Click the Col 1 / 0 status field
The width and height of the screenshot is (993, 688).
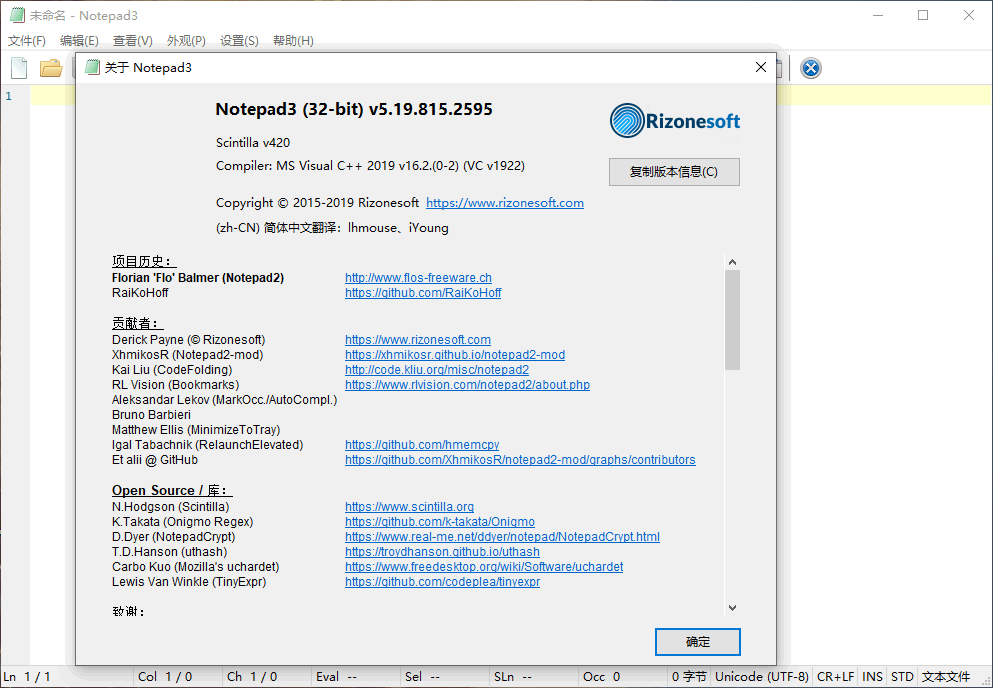[178, 677]
